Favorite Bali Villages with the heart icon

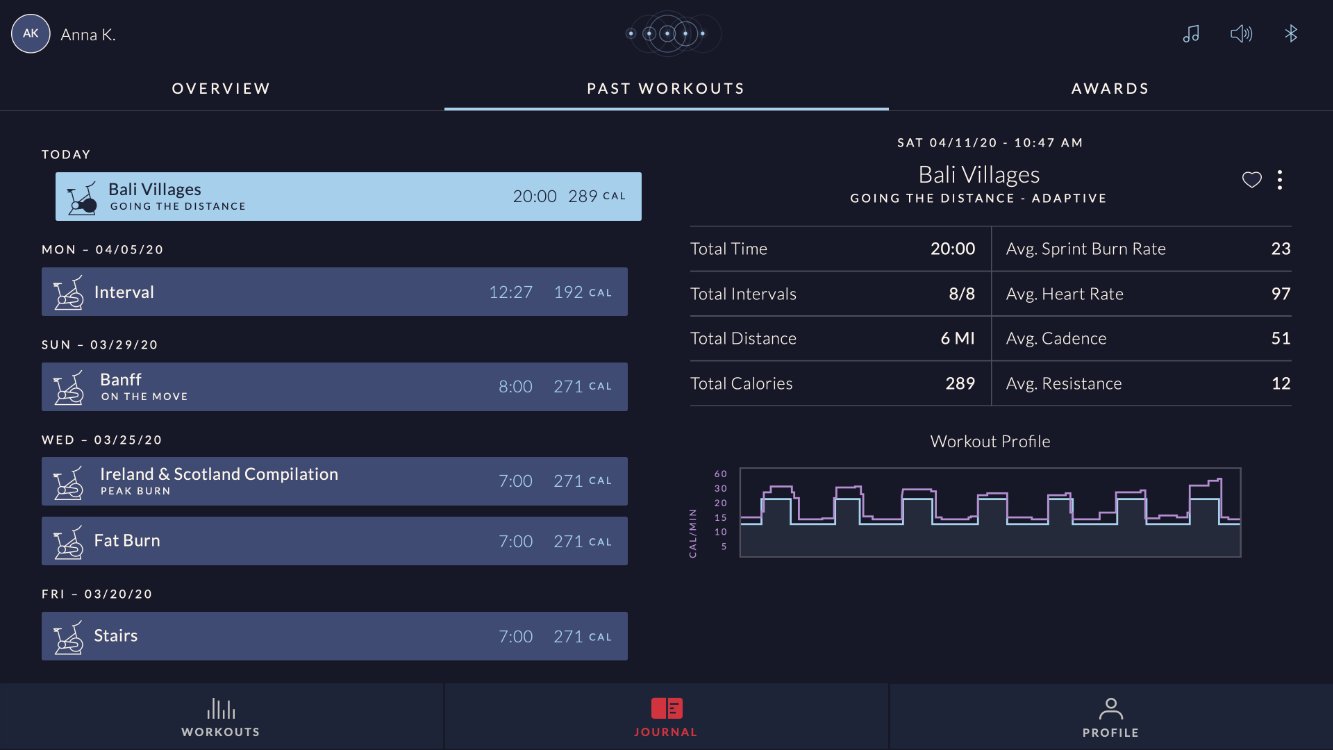pyautogui.click(x=1251, y=180)
